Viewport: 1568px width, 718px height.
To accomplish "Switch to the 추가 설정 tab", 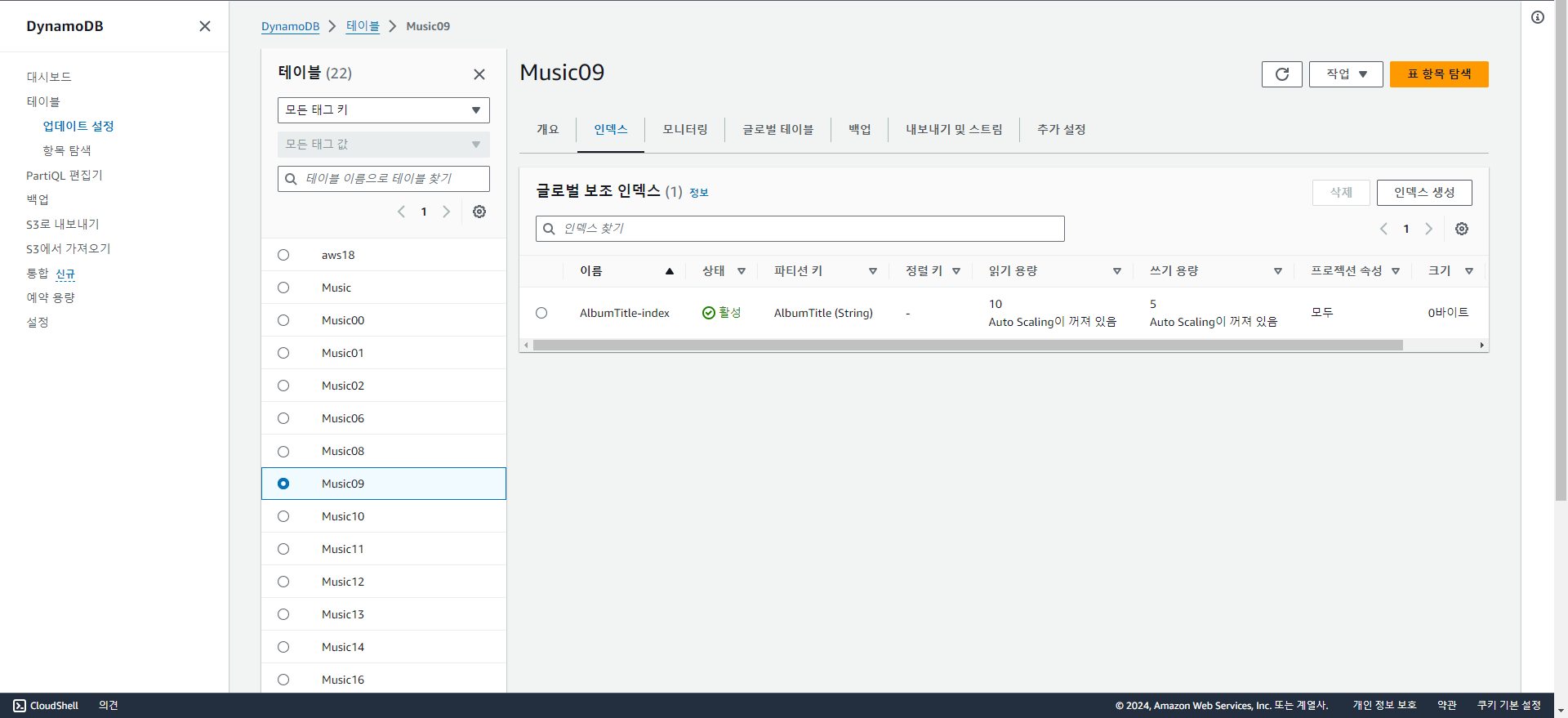I will pyautogui.click(x=1062, y=130).
